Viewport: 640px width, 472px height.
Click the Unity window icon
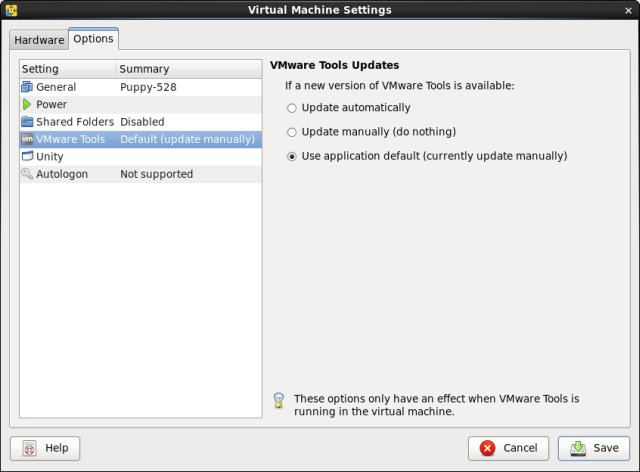pyautogui.click(x=27, y=156)
